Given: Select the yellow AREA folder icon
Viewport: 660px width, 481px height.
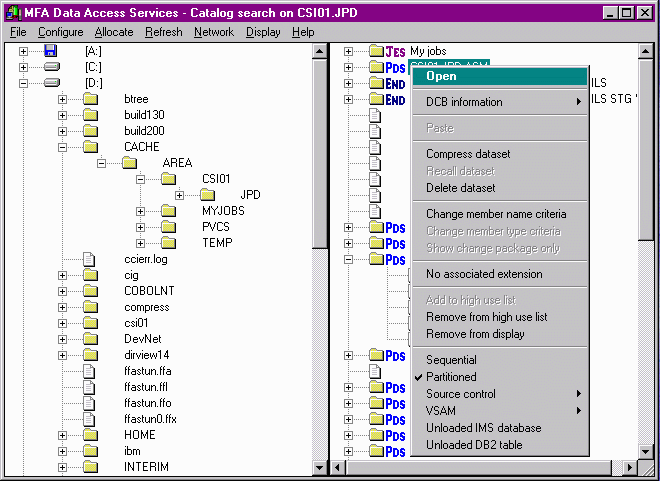Looking at the screenshot, I should coord(129,163).
